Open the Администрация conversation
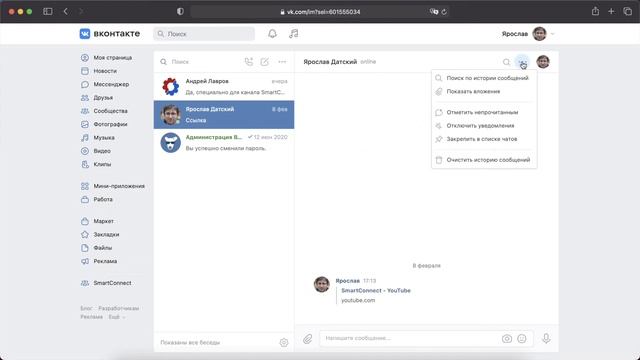The width and height of the screenshot is (640, 360). point(224,143)
